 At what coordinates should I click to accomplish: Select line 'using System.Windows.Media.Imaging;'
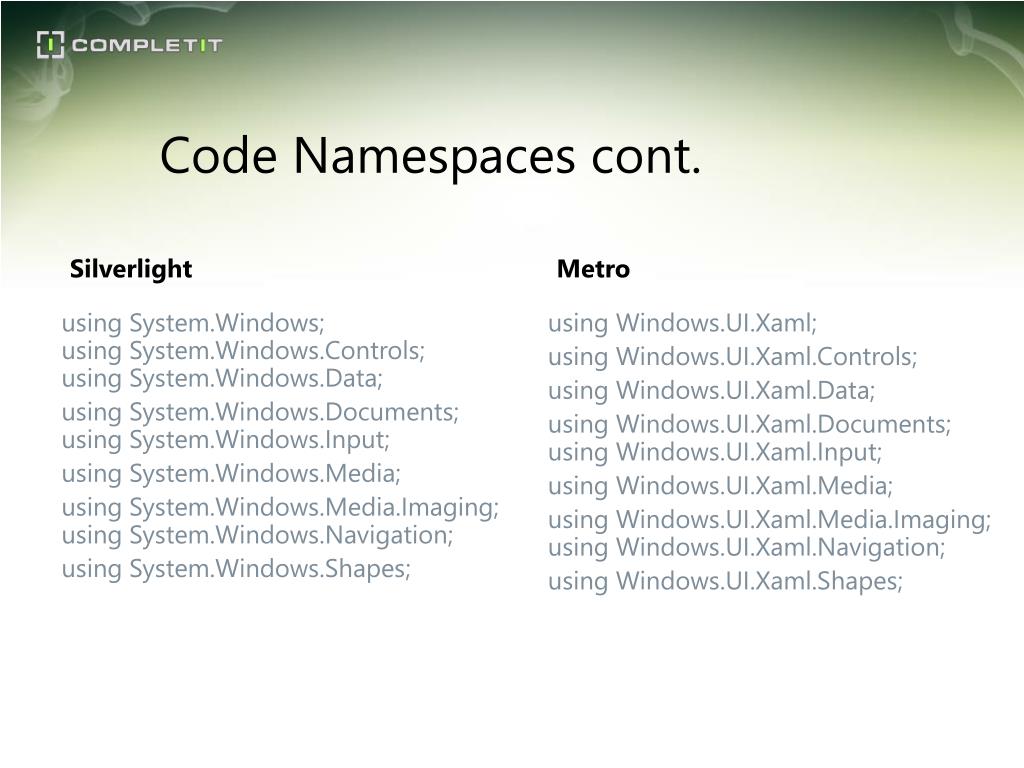(x=280, y=507)
